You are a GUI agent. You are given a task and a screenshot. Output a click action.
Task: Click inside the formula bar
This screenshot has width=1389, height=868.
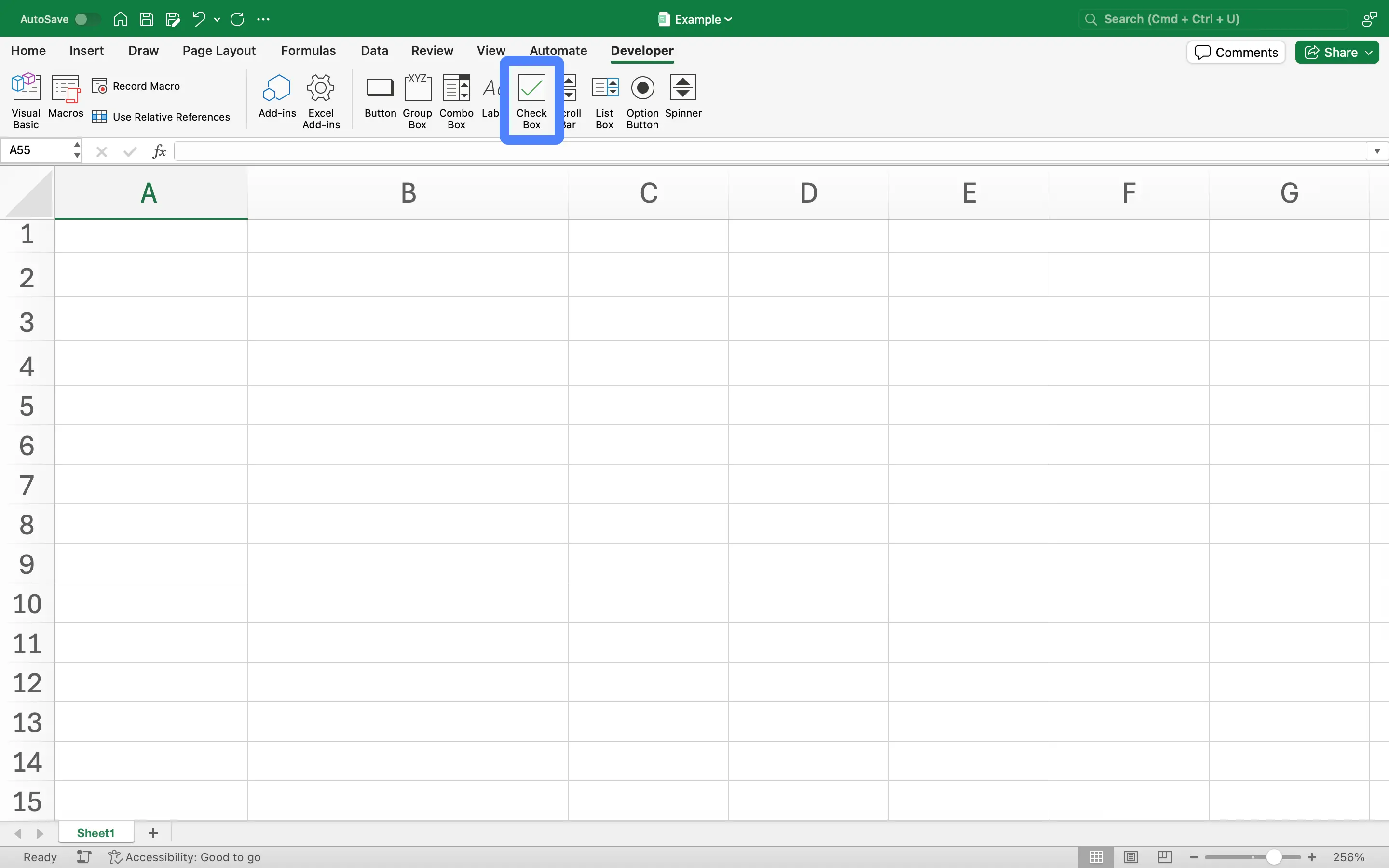coord(770,151)
